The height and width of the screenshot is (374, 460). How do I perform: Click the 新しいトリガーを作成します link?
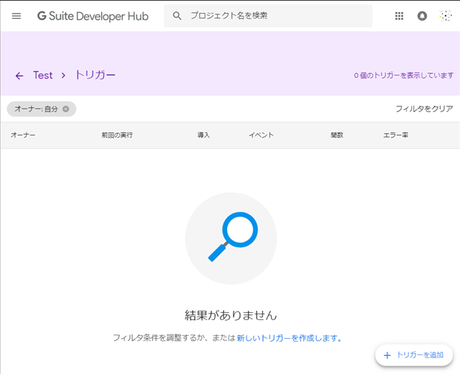[x=289, y=338]
